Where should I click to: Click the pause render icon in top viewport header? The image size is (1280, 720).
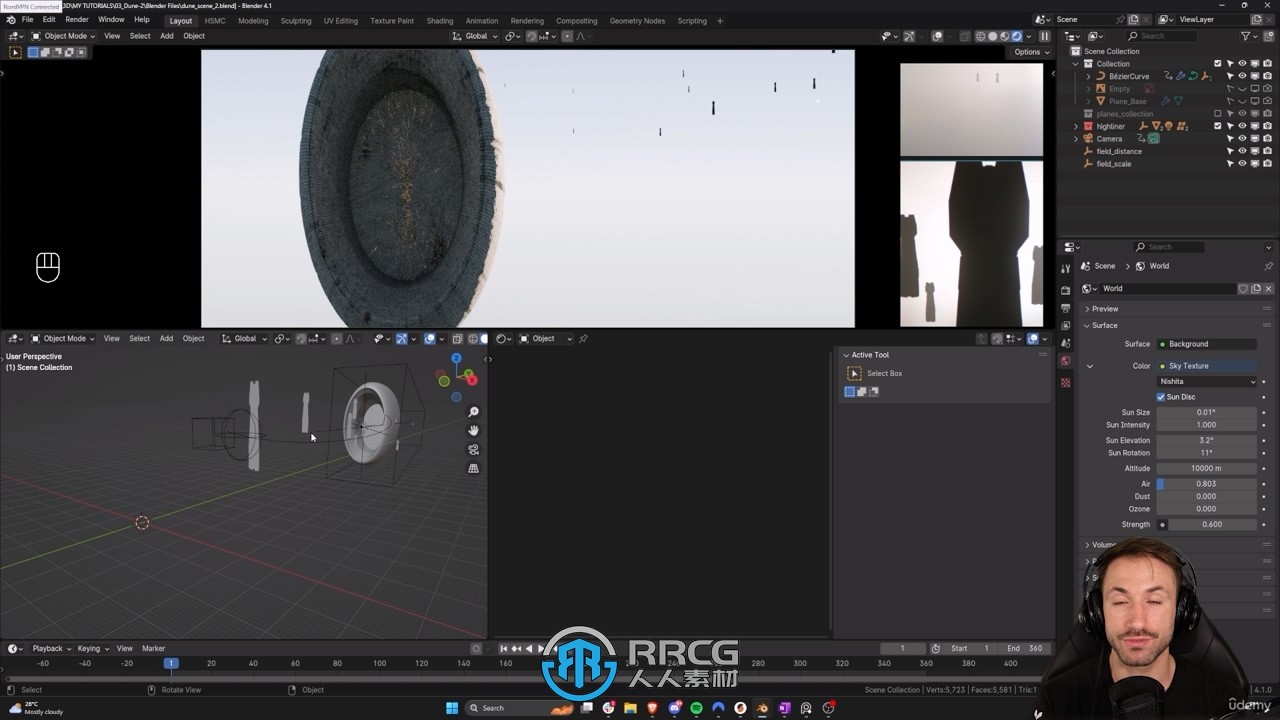point(1045,36)
